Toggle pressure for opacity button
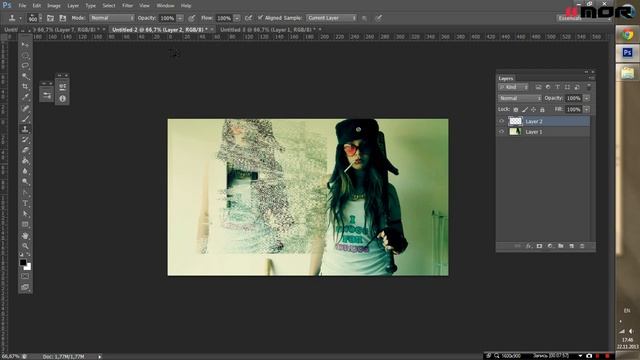Viewport: 640px width, 360px height. (191, 18)
